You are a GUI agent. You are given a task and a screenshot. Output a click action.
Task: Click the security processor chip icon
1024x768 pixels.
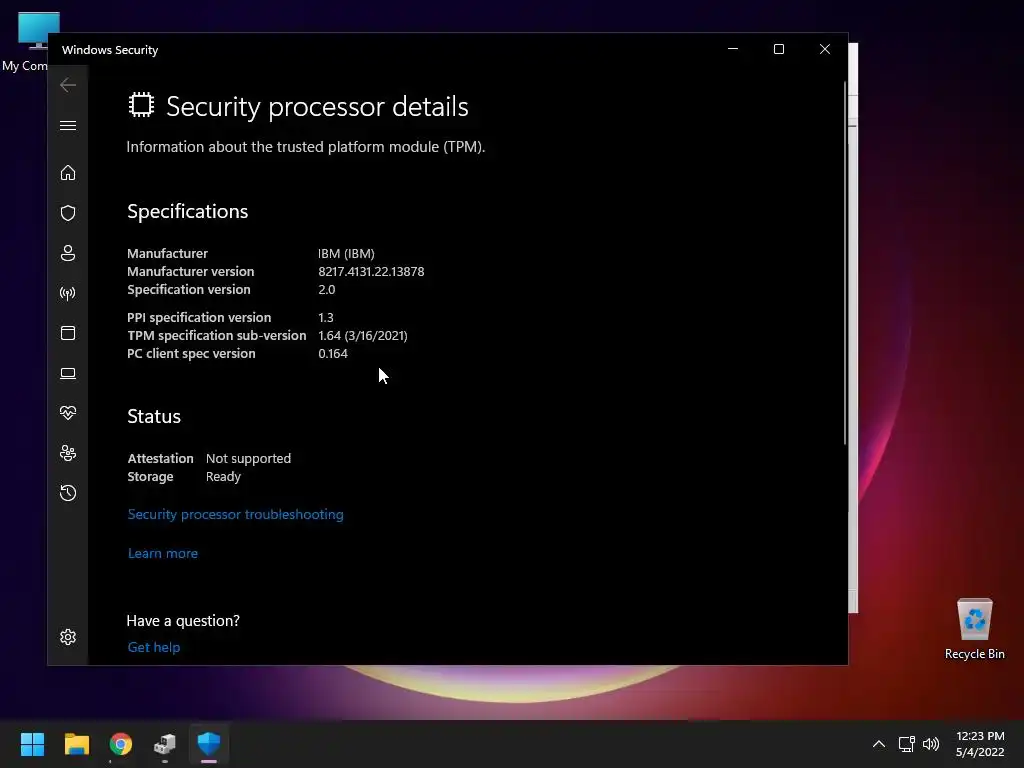tap(141, 105)
